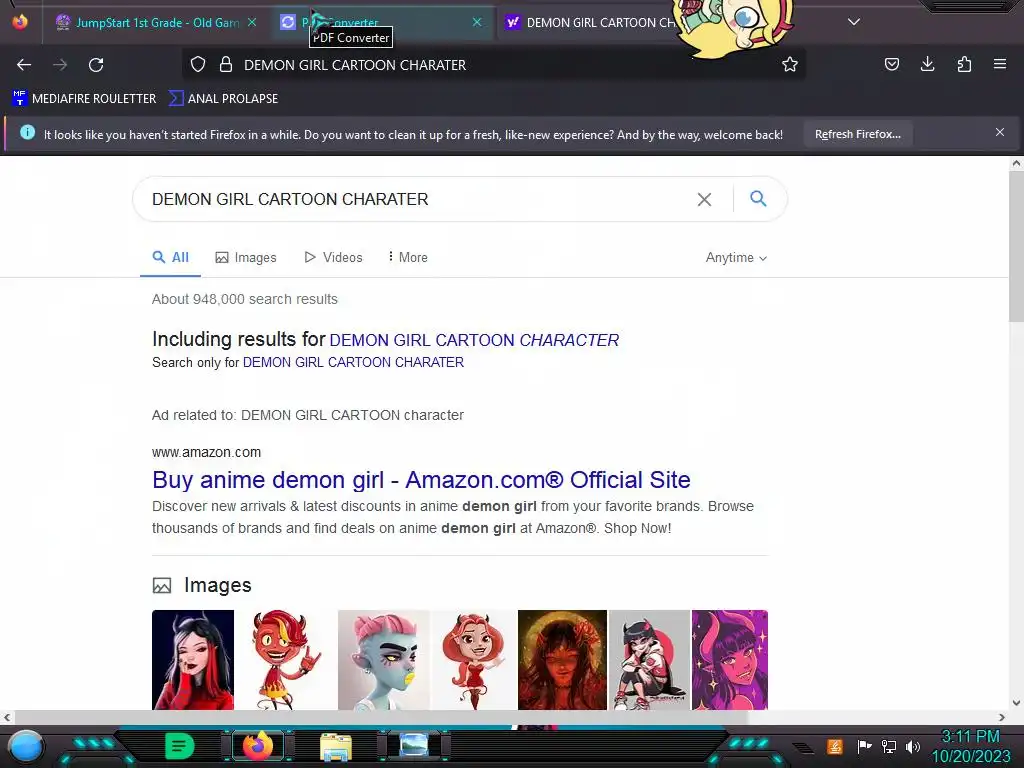Click the address bar URL field
The width and height of the screenshot is (1024, 768).
(x=494, y=65)
